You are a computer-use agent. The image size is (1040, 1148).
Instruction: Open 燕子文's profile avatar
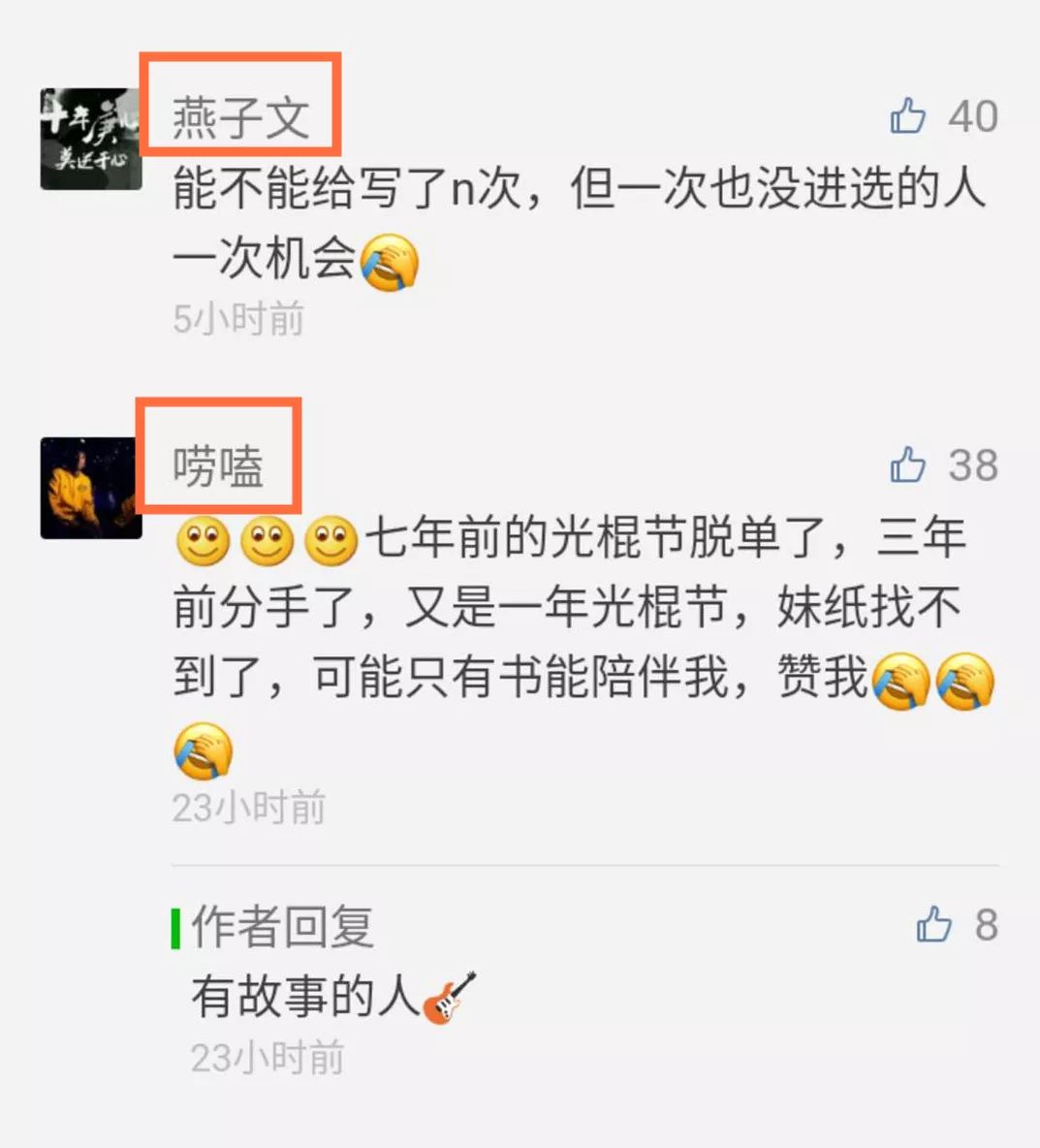[x=91, y=139]
